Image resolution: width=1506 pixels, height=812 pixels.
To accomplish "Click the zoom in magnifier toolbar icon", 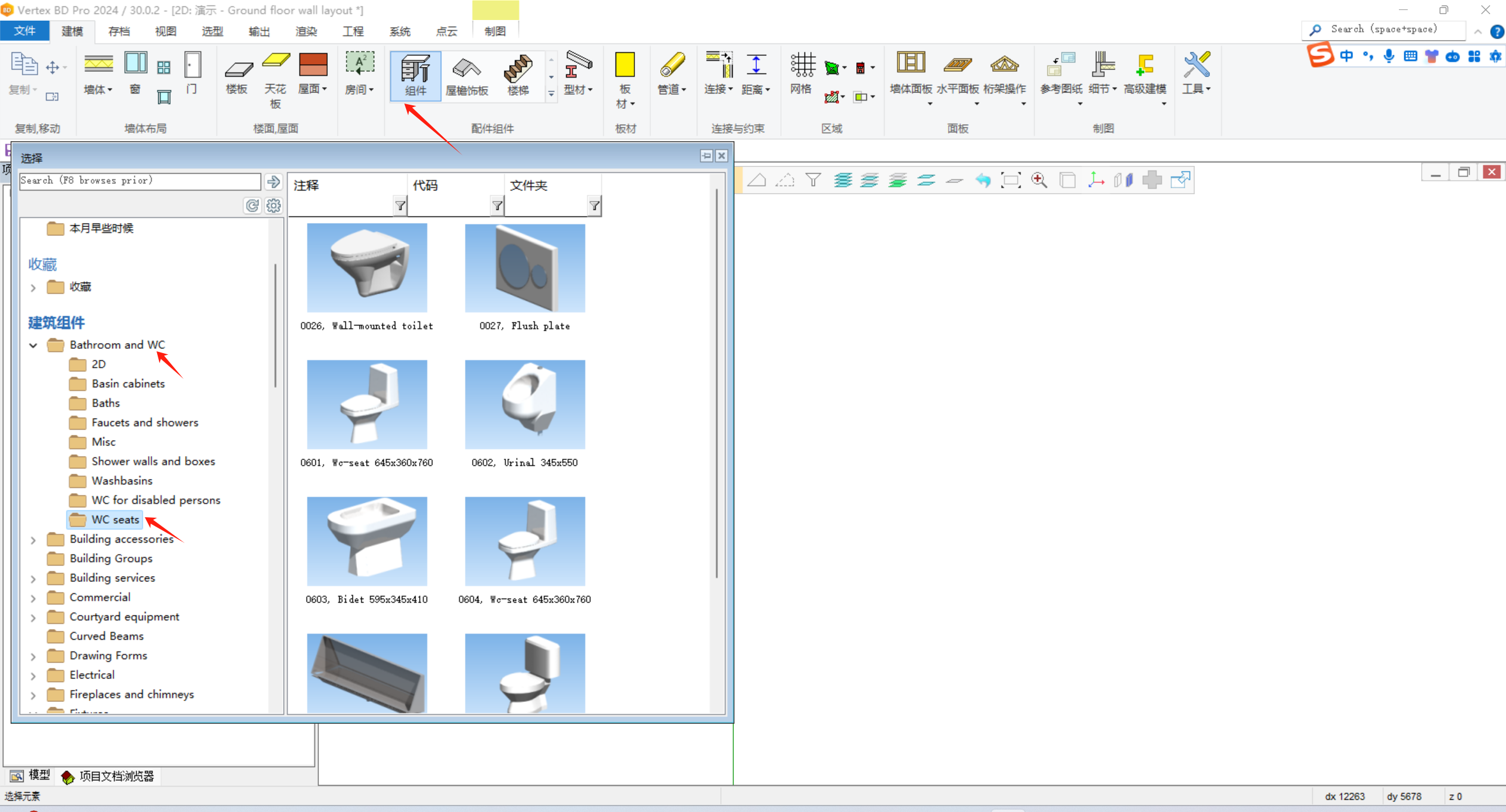I will coord(1039,180).
